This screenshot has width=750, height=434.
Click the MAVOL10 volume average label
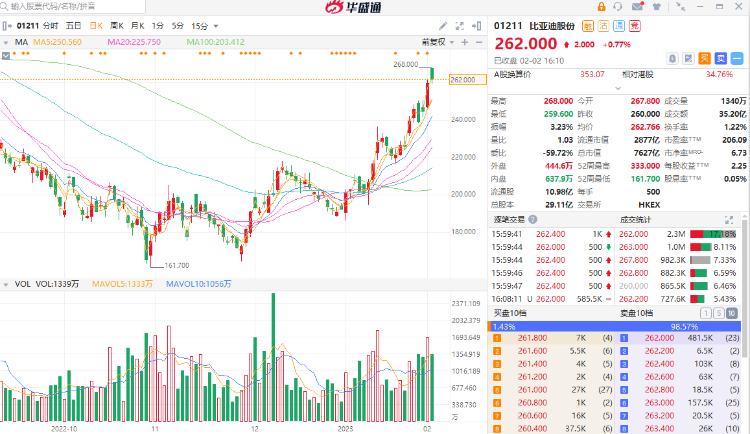coord(199,284)
